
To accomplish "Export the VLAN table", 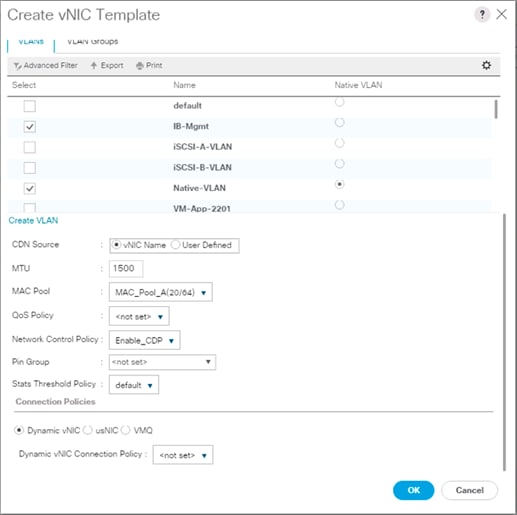I will pyautogui.click(x=107, y=66).
